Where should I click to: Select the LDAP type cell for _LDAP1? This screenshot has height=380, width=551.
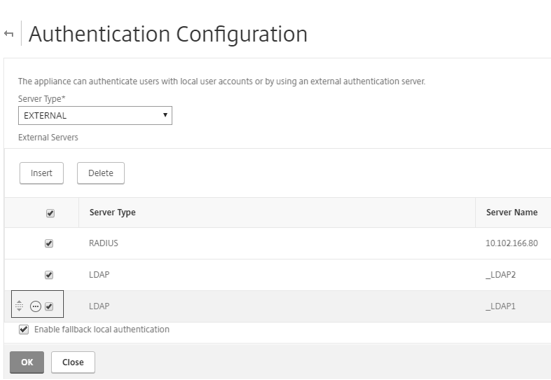point(99,306)
